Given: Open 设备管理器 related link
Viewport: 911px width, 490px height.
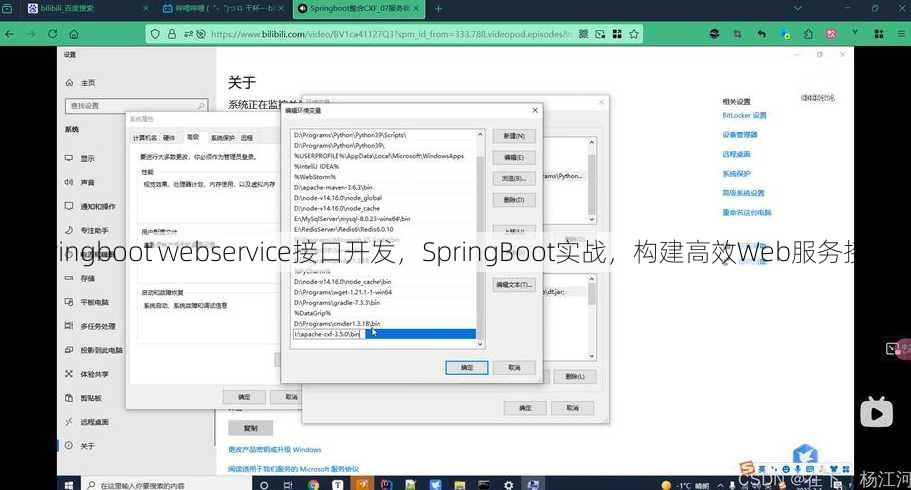Looking at the screenshot, I should click(x=740, y=135).
